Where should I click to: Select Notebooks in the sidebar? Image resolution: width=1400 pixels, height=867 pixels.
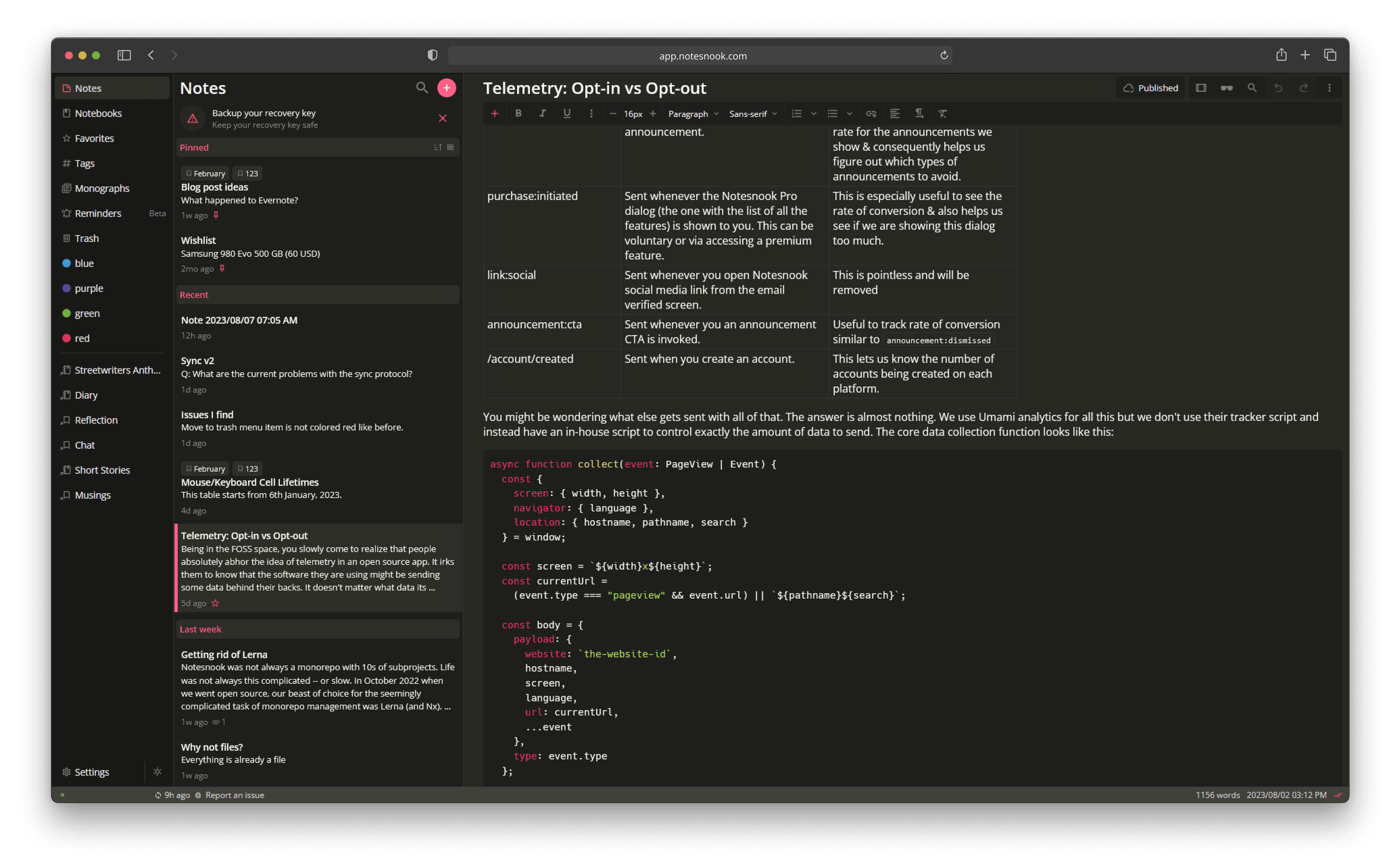[98, 113]
